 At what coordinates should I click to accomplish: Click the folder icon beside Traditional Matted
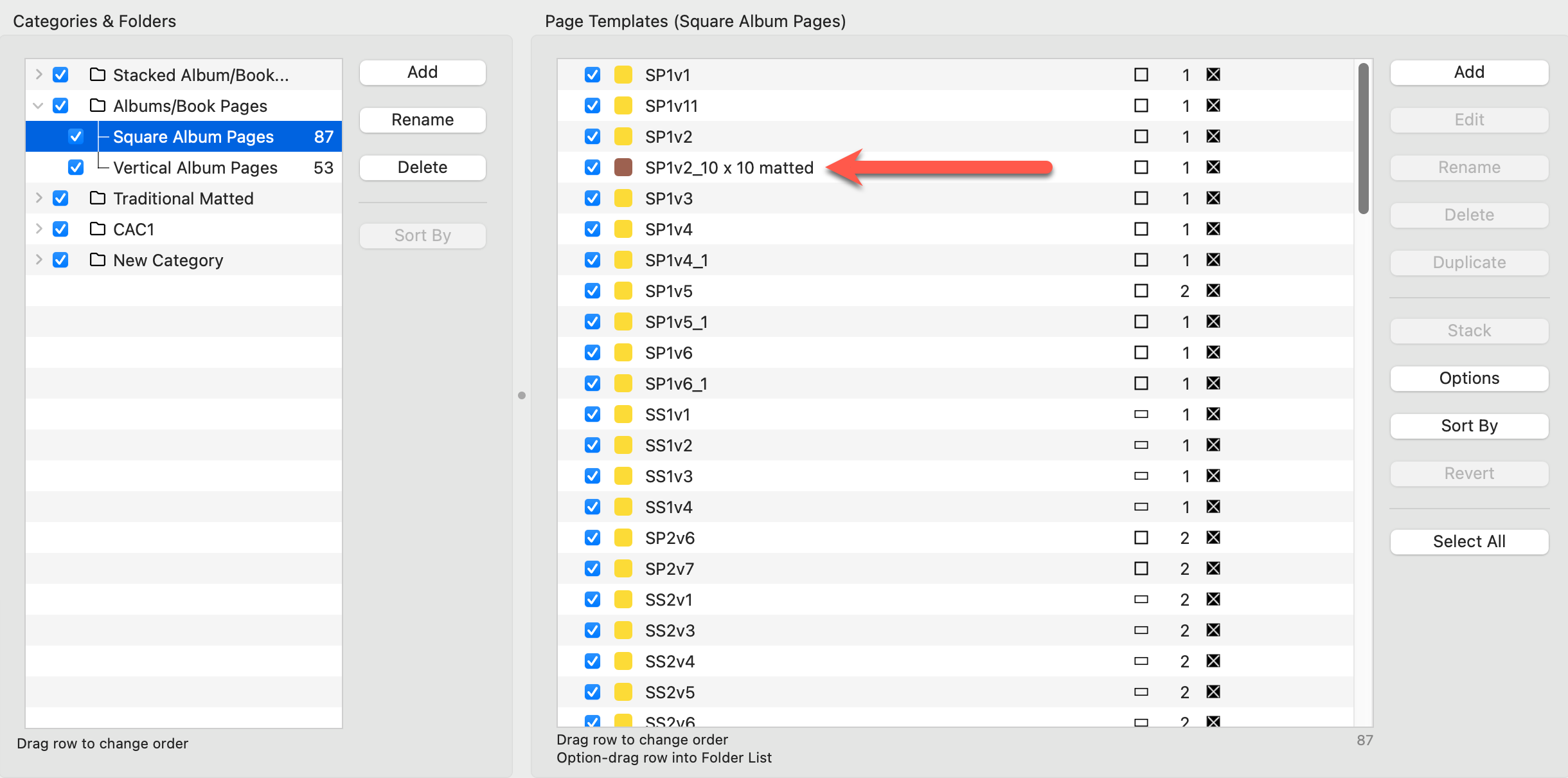click(98, 198)
